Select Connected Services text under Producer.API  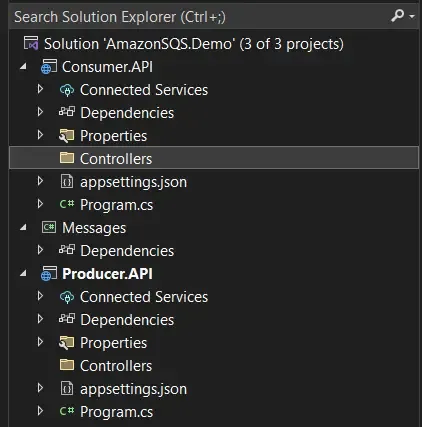point(144,297)
